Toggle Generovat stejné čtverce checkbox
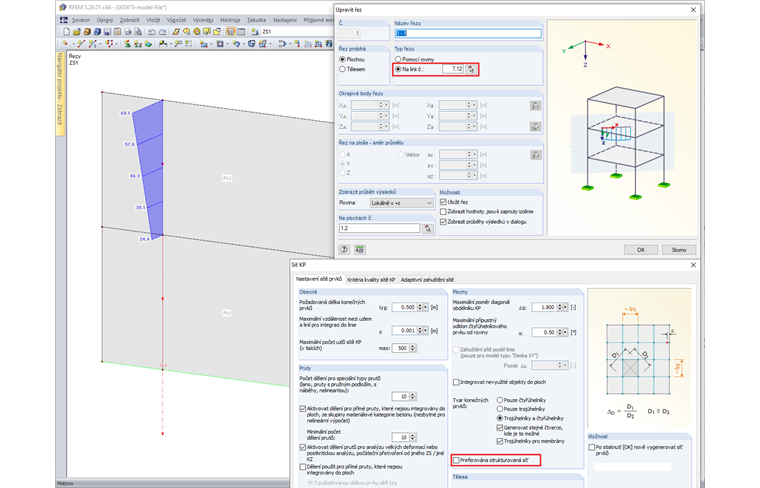 pos(500,428)
